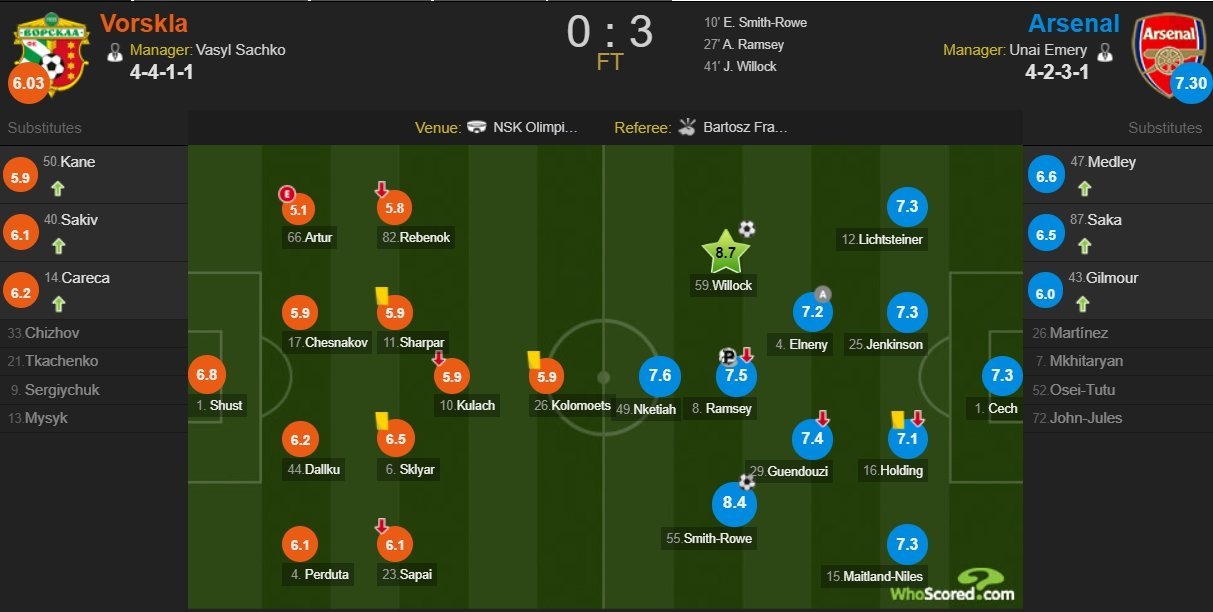
Task: Click Willock's star rating badge
Action: (x=725, y=252)
